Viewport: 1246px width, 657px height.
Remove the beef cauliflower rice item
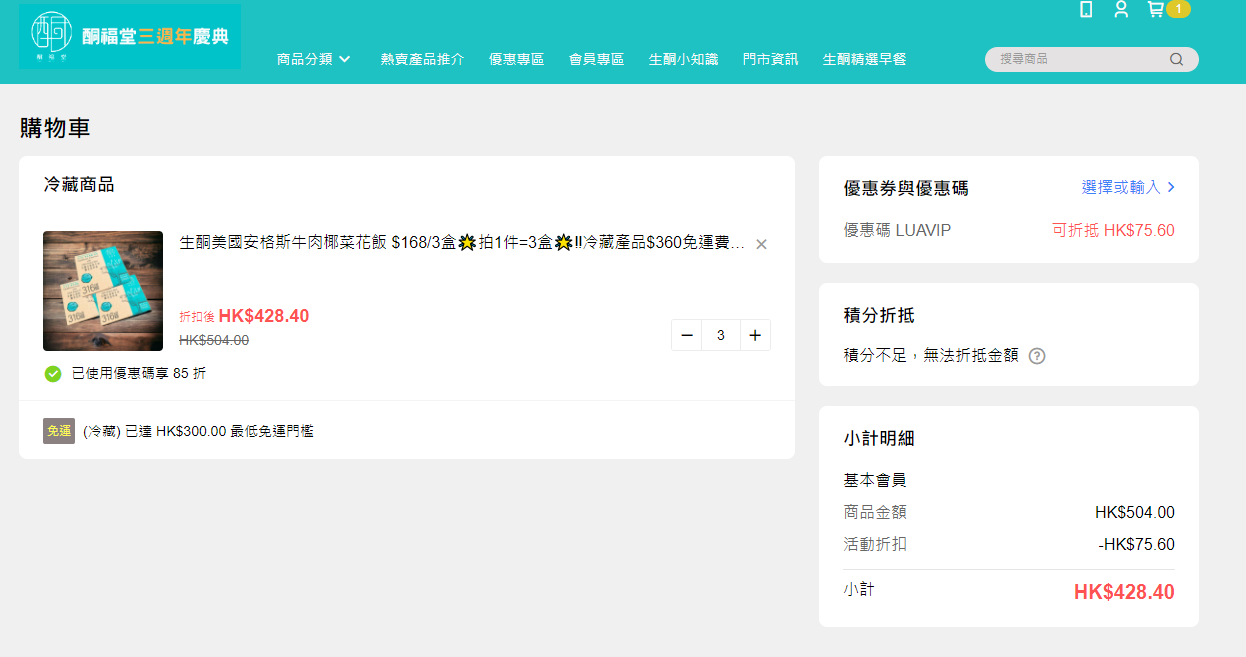click(x=761, y=244)
